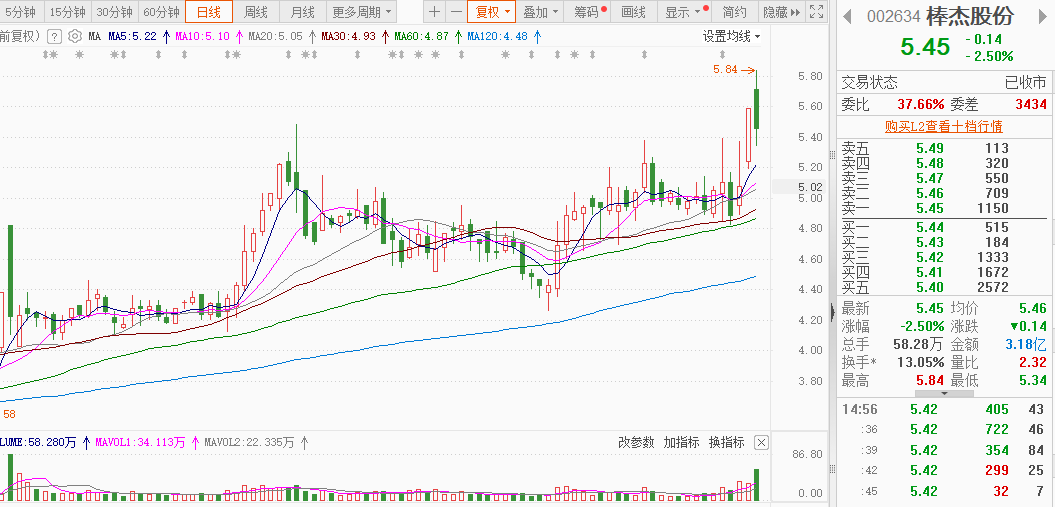Click 改参数 to edit indicator parameters
The width and height of the screenshot is (1055, 507).
[x=636, y=442]
